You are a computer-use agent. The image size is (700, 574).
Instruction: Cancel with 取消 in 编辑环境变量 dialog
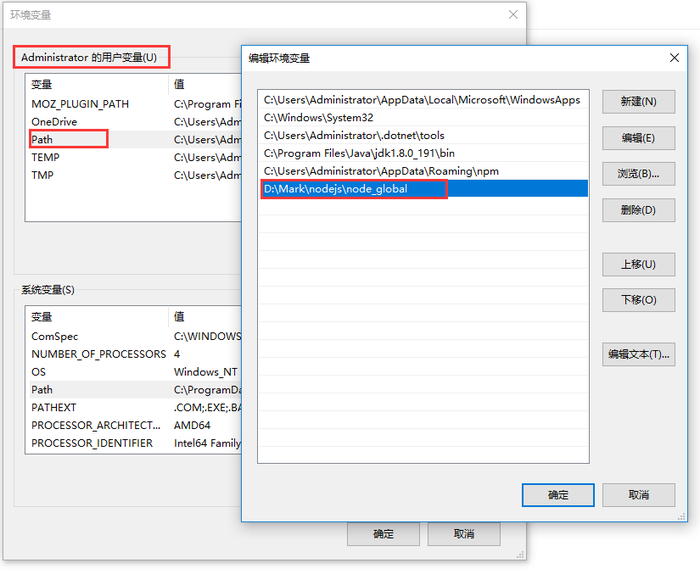pos(638,495)
